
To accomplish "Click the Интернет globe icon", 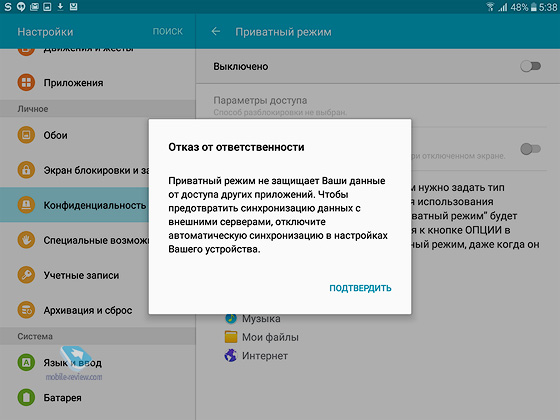I will 231,356.
